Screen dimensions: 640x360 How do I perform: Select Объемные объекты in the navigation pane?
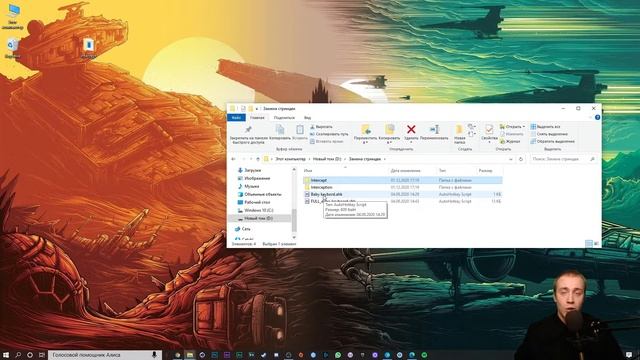coord(259,194)
